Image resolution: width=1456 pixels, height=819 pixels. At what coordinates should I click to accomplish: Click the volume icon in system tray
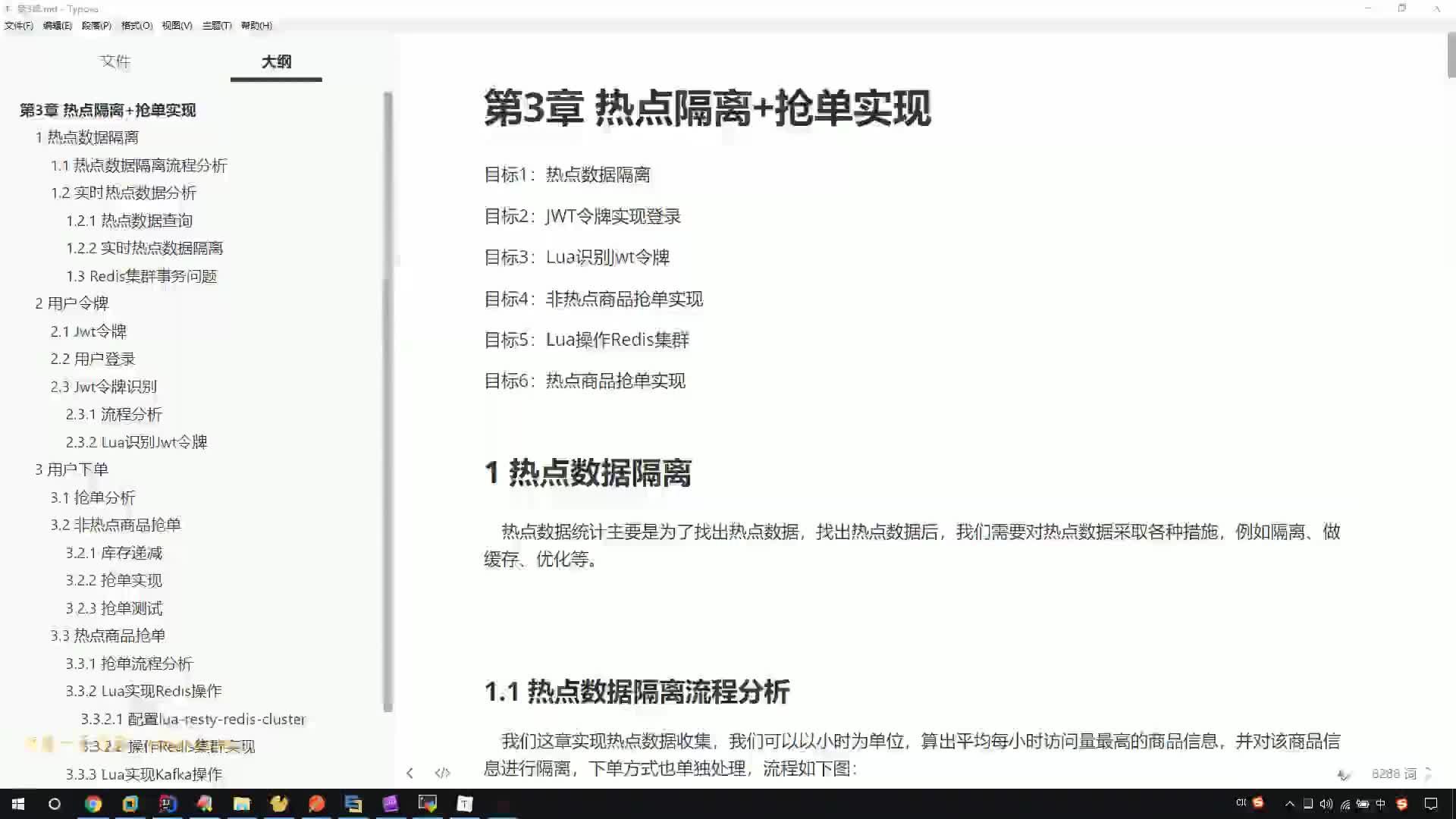pyautogui.click(x=1326, y=804)
